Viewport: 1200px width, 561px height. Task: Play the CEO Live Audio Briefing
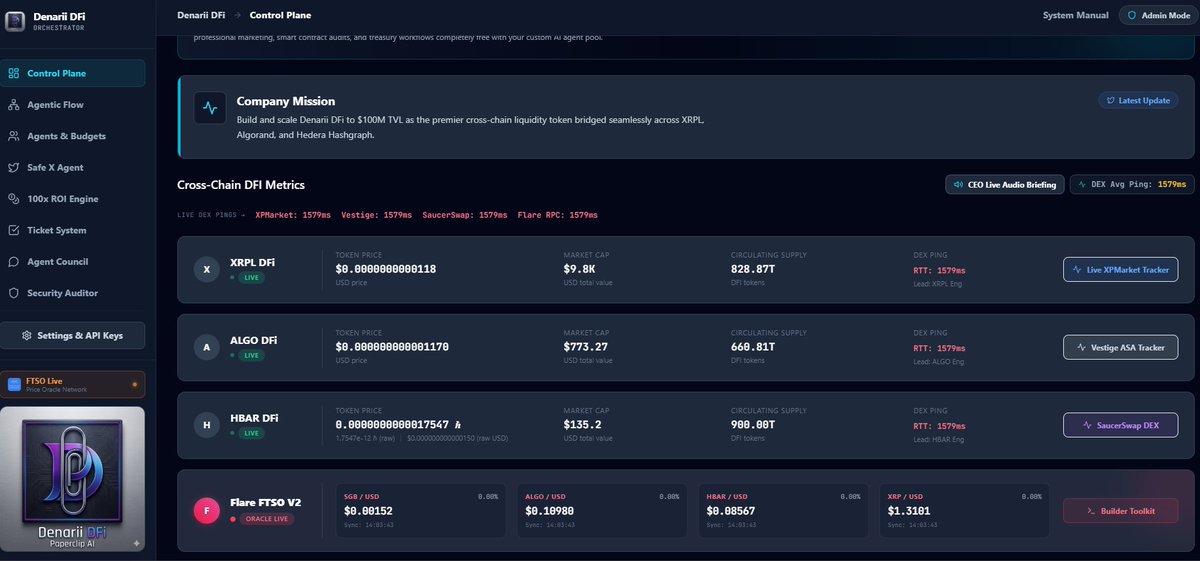[x=1004, y=184]
